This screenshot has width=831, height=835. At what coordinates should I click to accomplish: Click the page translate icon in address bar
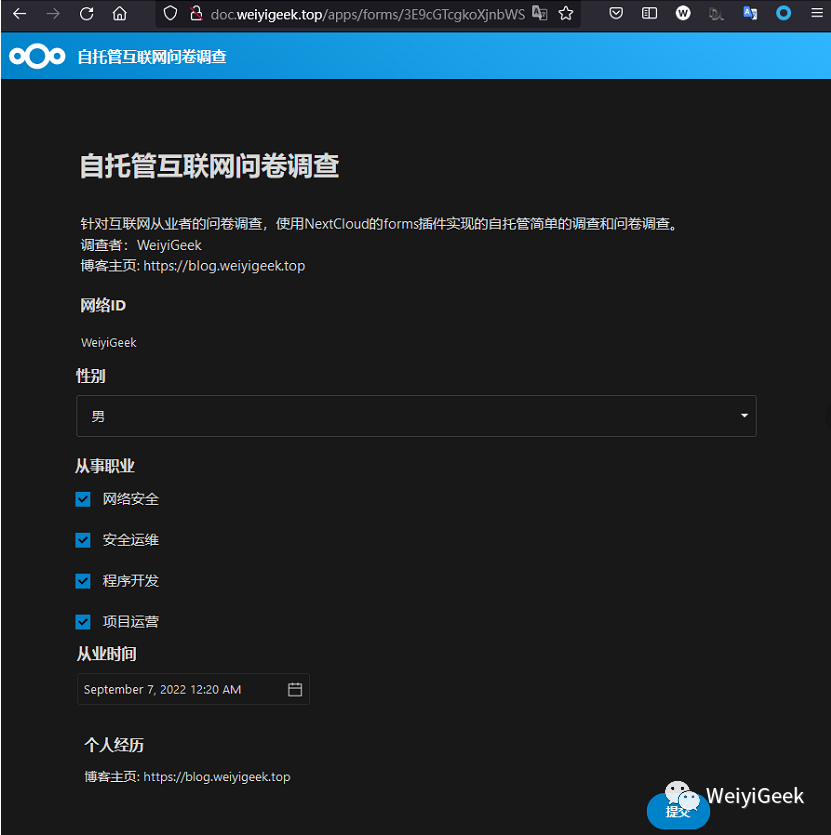[x=540, y=13]
